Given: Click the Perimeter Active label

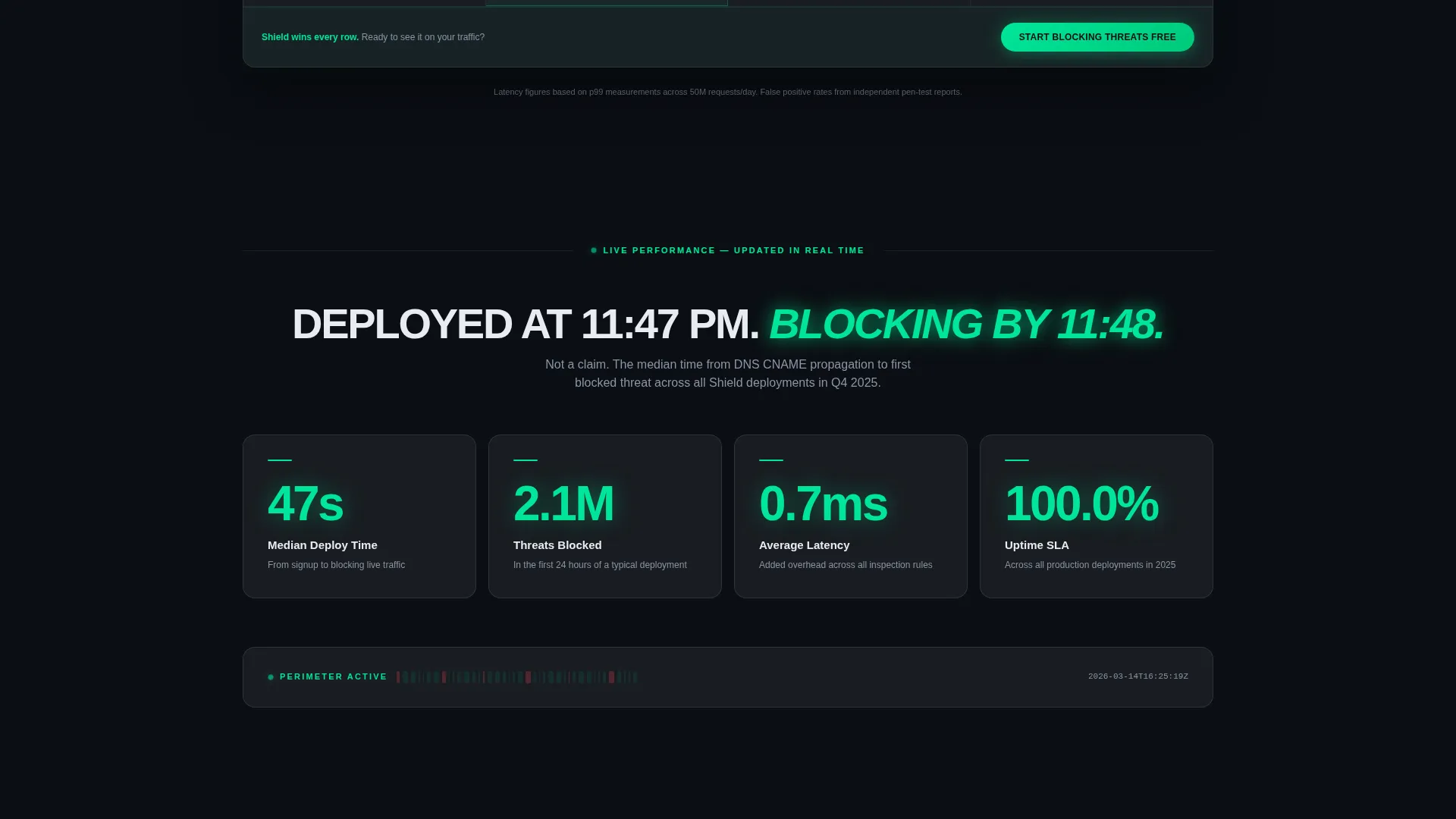Looking at the screenshot, I should (x=334, y=676).
